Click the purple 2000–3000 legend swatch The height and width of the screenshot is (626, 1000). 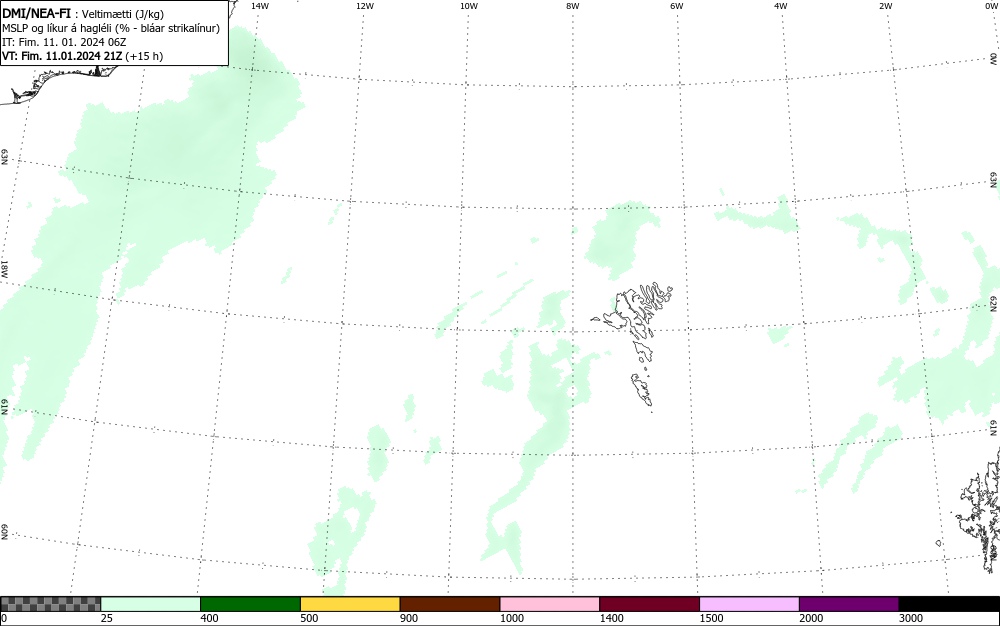[x=849, y=604]
